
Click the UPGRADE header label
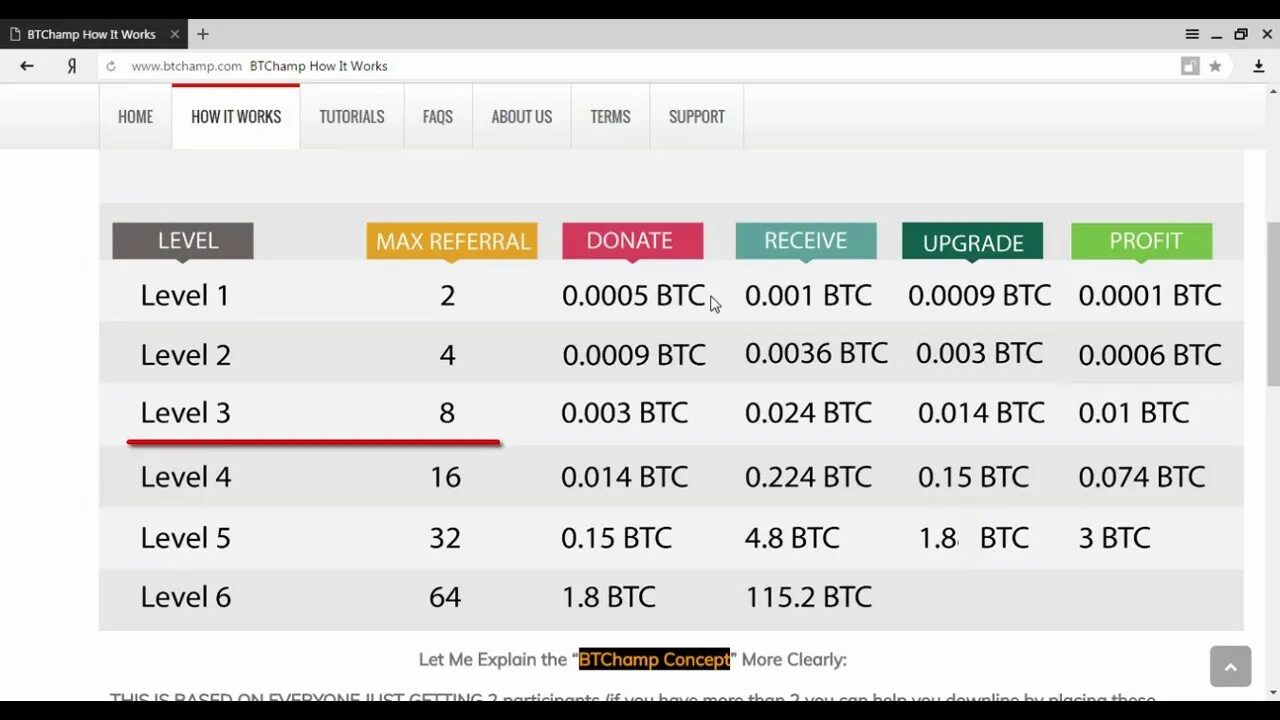click(x=972, y=241)
